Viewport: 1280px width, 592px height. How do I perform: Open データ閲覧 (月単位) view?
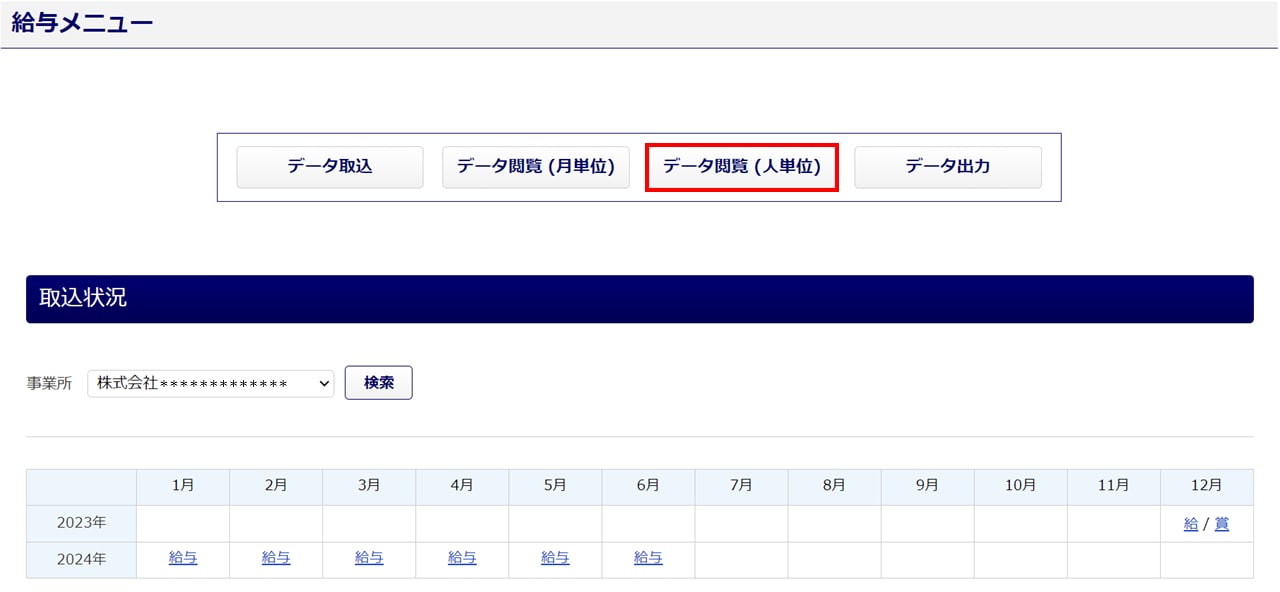535,167
